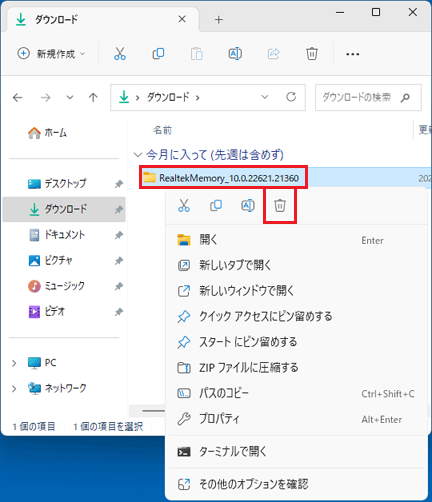Click the Cut icon in the context menu
The image size is (432, 502).
click(184, 206)
